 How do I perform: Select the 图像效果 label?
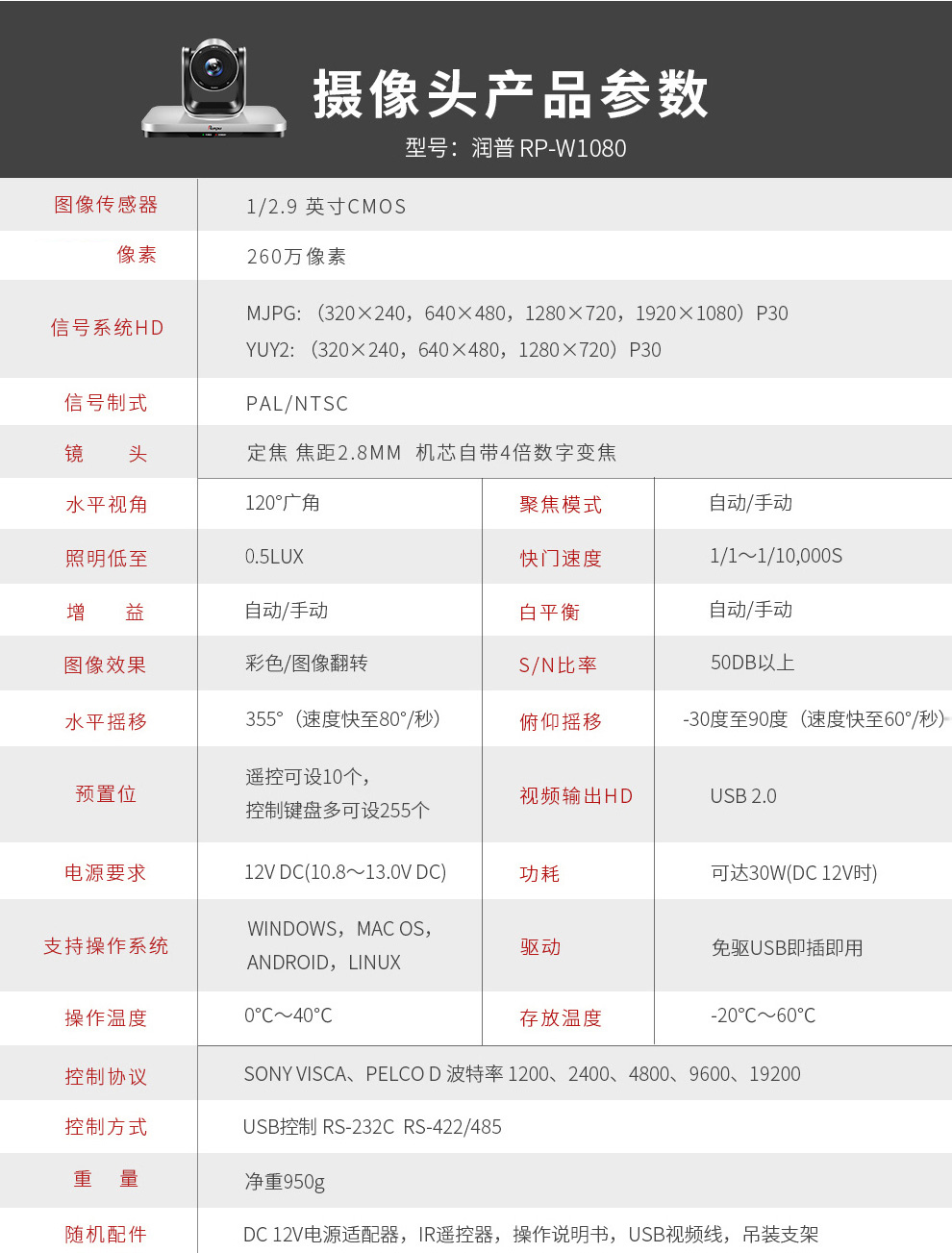[x=106, y=665]
